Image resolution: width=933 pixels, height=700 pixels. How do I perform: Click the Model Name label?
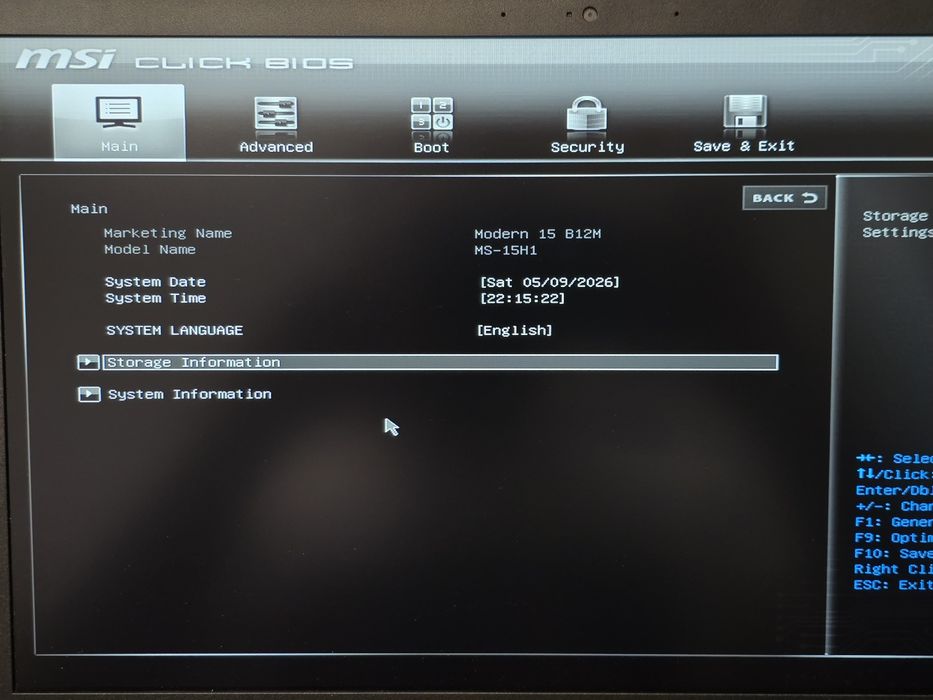pos(150,249)
